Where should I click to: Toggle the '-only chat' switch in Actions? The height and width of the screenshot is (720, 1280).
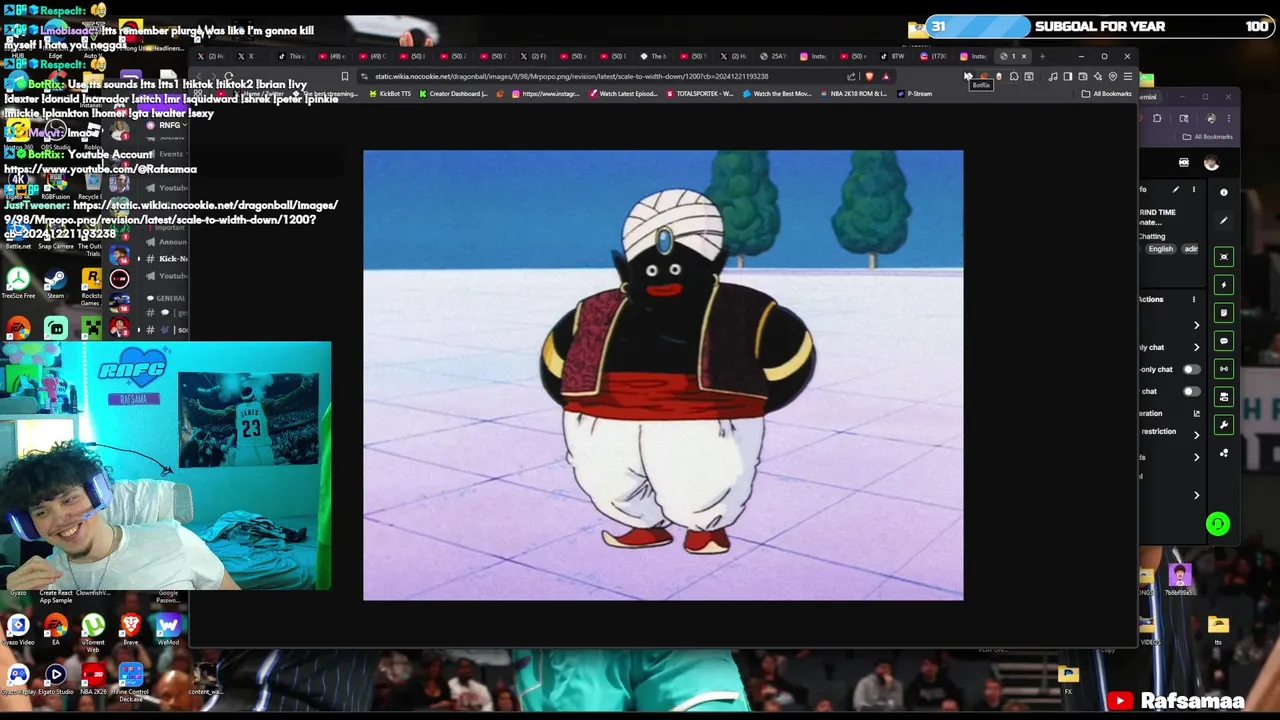tap(1191, 369)
